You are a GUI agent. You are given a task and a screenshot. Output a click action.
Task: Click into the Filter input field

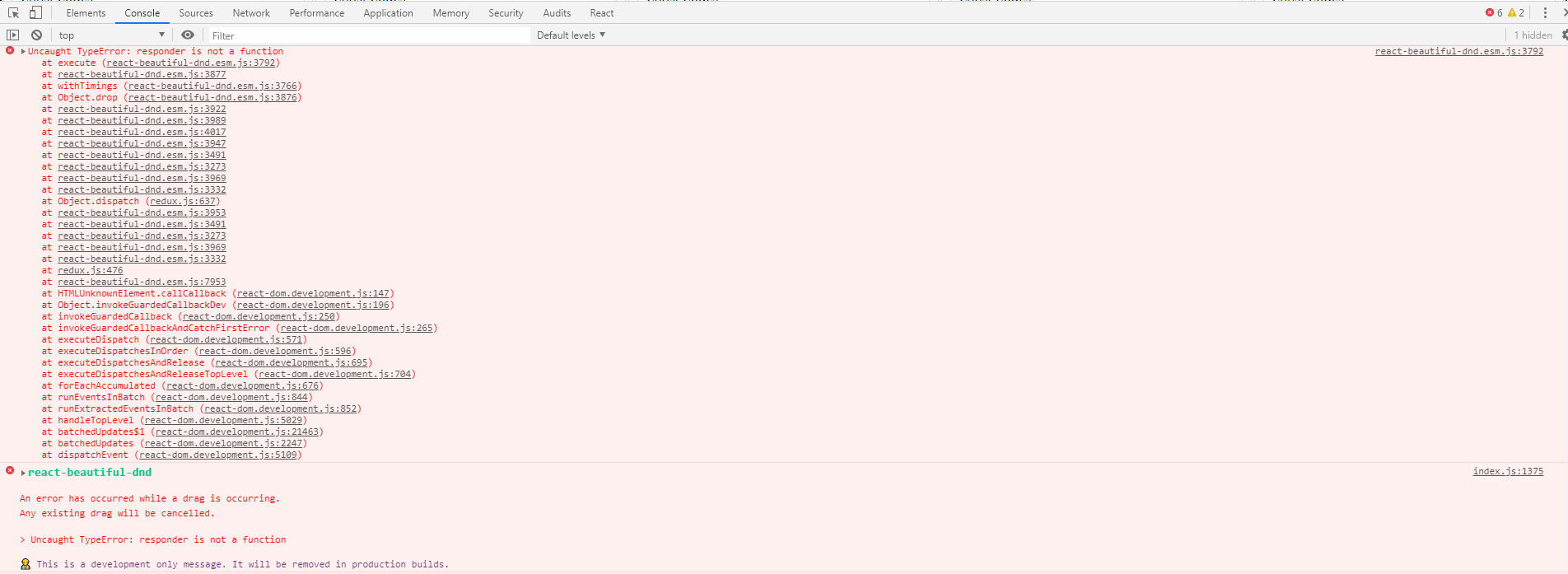point(369,35)
